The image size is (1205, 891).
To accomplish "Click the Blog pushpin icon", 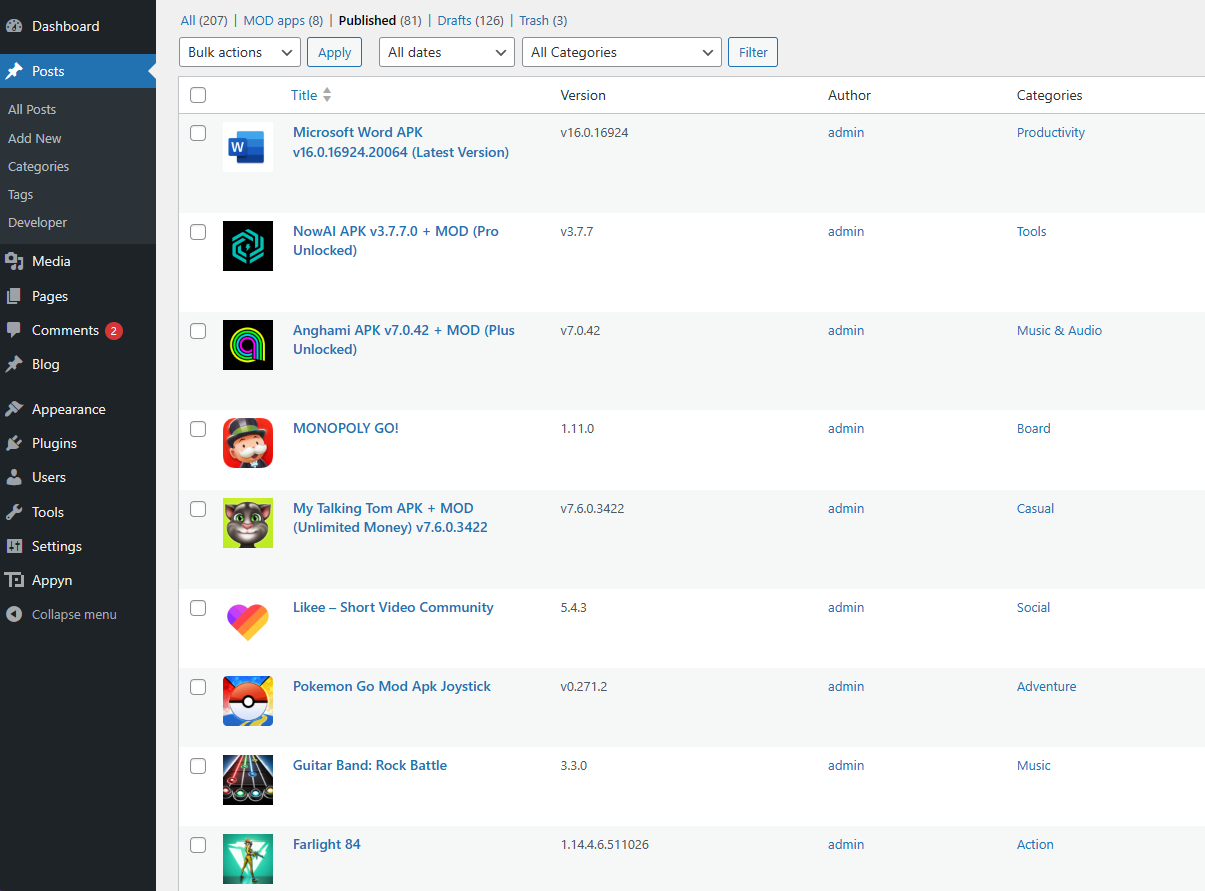I will [x=14, y=364].
